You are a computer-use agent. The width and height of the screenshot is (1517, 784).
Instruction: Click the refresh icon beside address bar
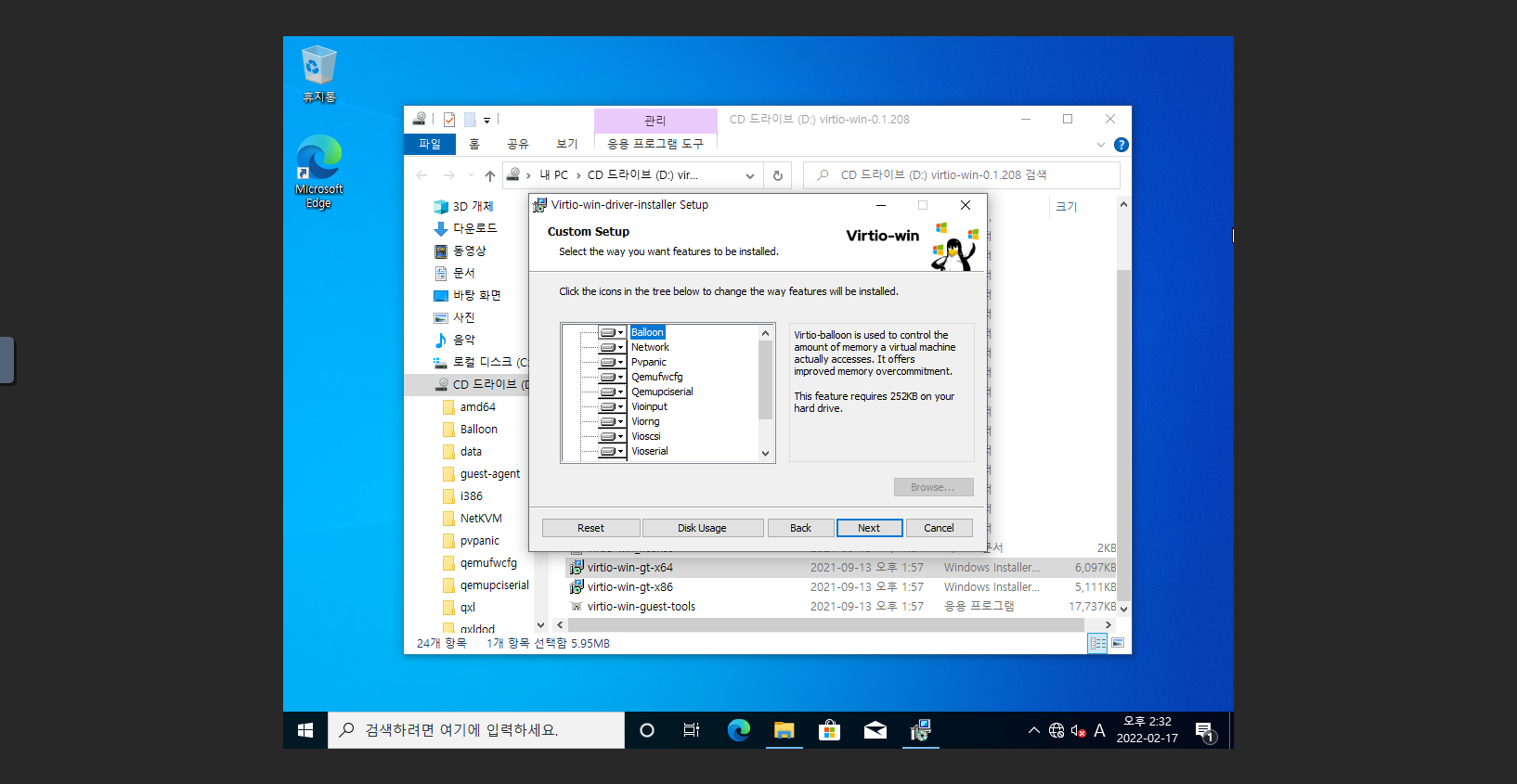778,175
